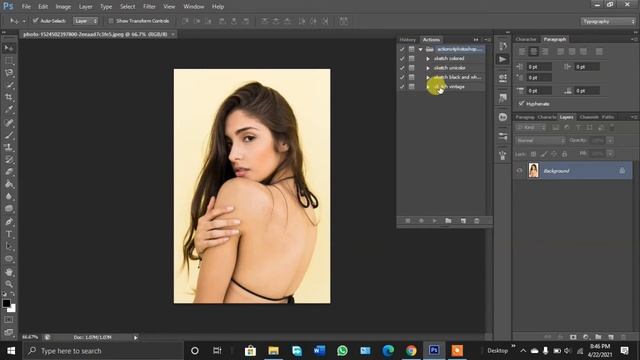Image resolution: width=640 pixels, height=360 pixels.
Task: Select the Move tool in the toolbox
Action: click(x=9, y=48)
